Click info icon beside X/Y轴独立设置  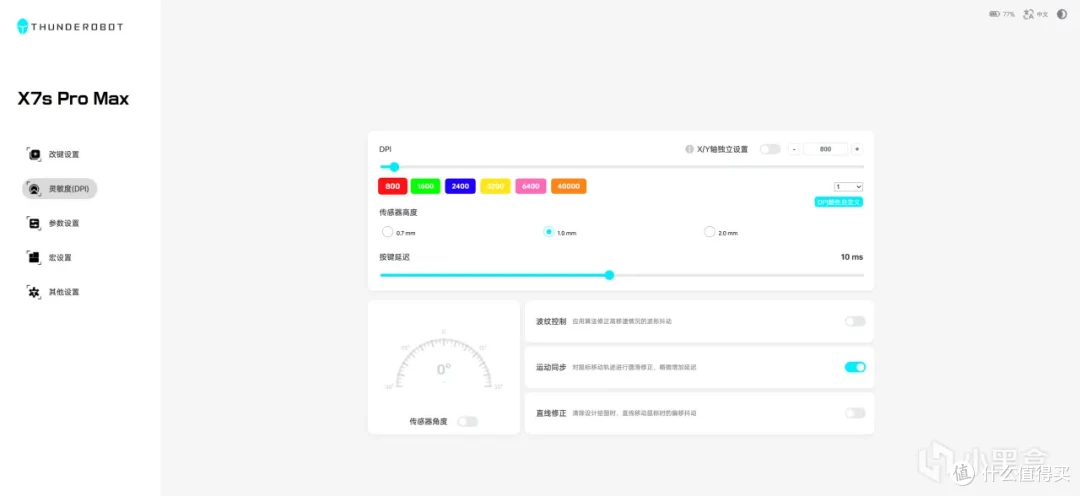[x=689, y=149]
